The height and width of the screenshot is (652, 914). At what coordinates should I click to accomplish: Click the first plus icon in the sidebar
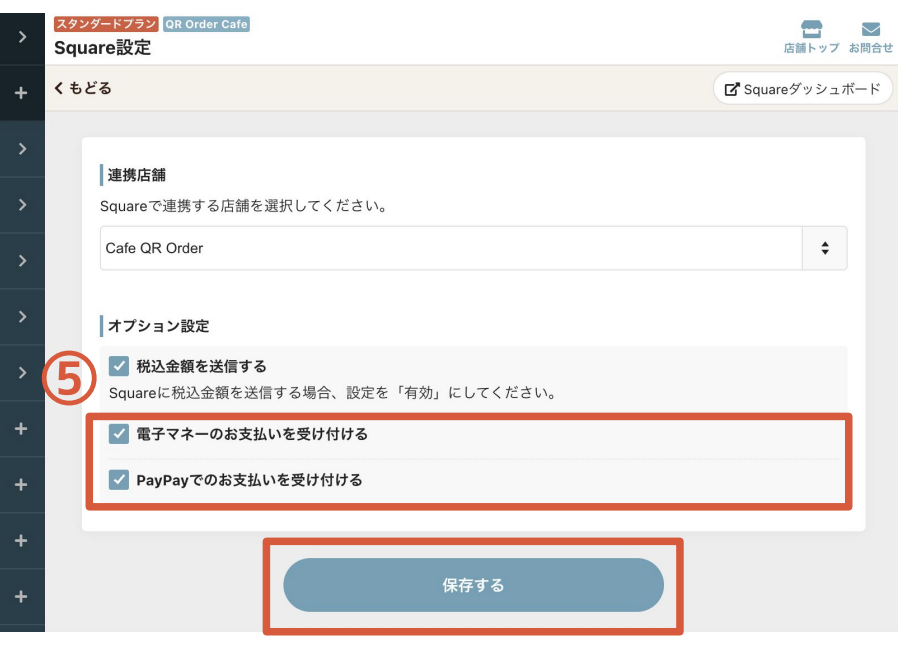22,93
